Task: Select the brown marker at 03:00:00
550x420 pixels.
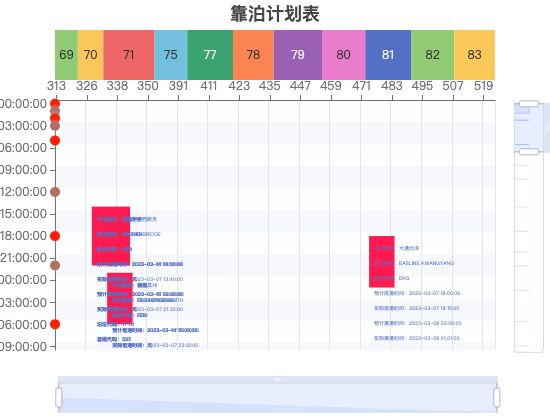Action: click(x=55, y=126)
